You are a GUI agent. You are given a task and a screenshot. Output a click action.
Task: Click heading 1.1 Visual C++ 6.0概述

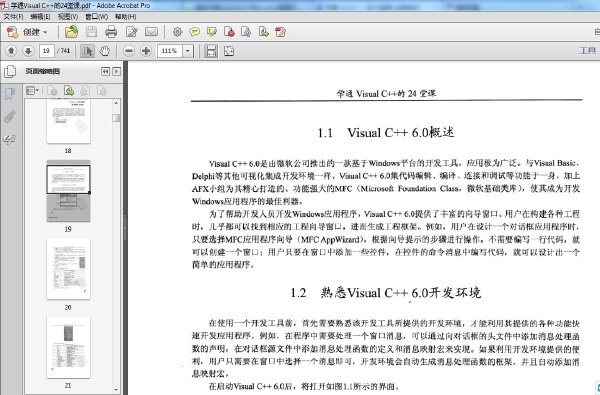[386, 133]
